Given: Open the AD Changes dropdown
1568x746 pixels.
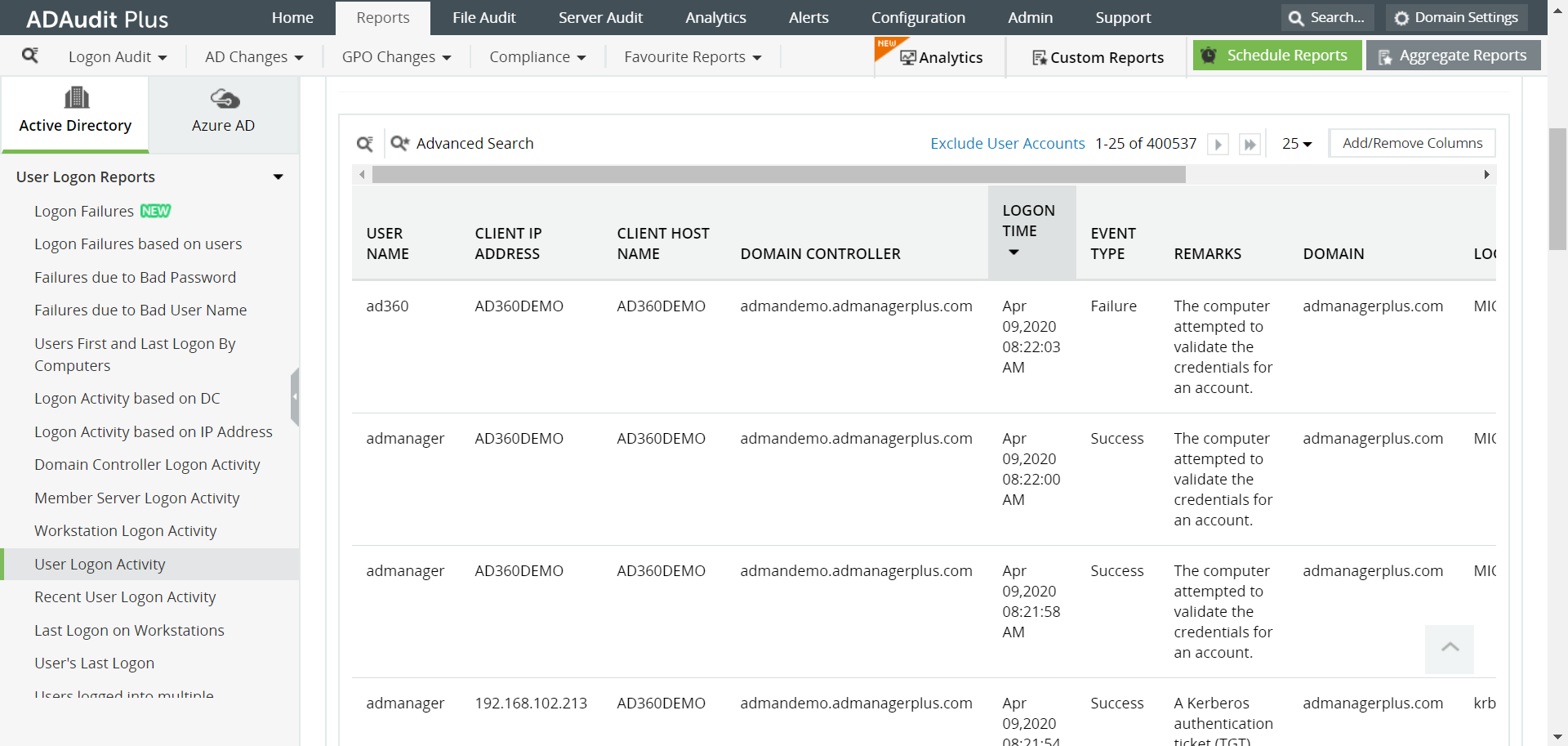Looking at the screenshot, I should (x=254, y=56).
